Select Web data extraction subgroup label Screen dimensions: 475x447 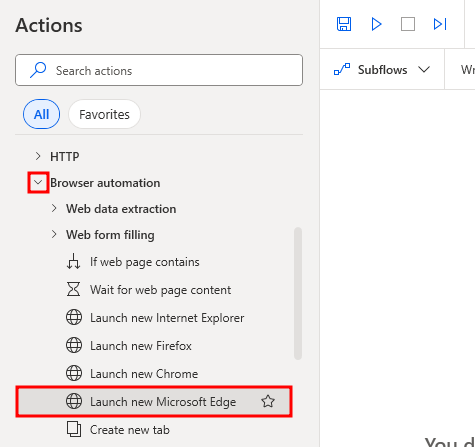[x=121, y=209]
